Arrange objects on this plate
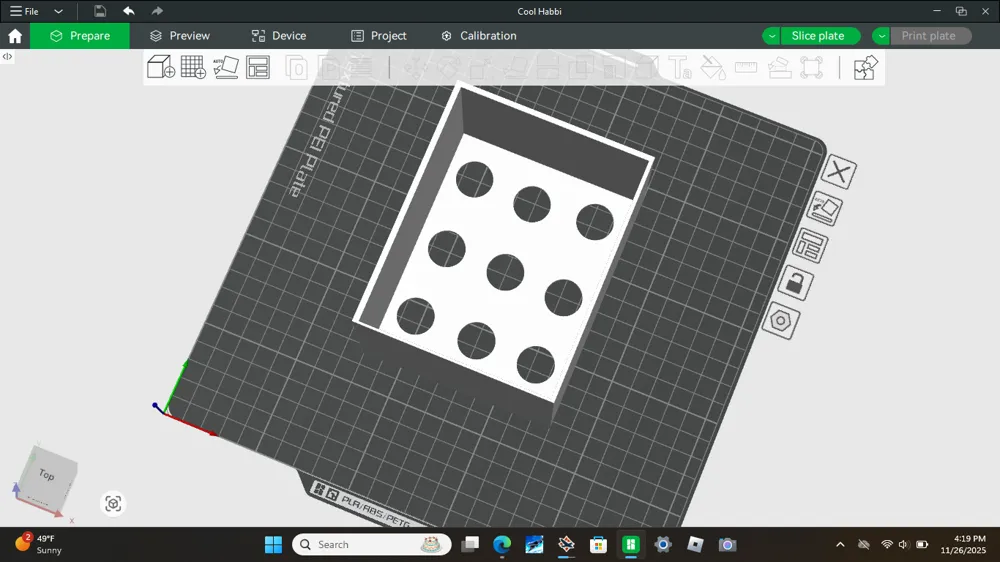1000x562 pixels. [x=810, y=246]
